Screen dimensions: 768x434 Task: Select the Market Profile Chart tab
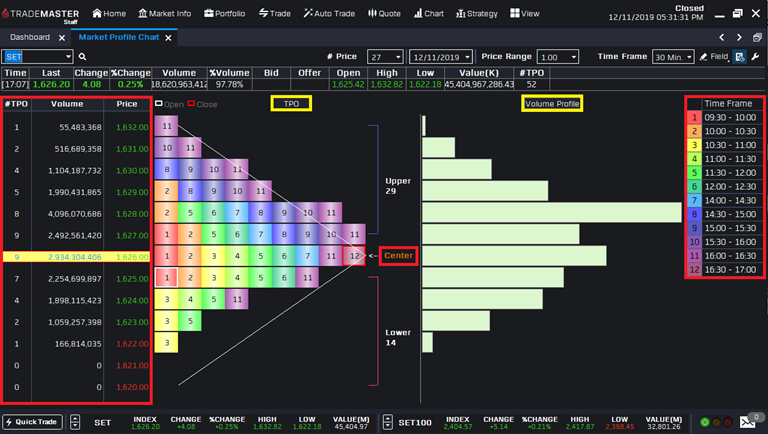pyautogui.click(x=119, y=37)
